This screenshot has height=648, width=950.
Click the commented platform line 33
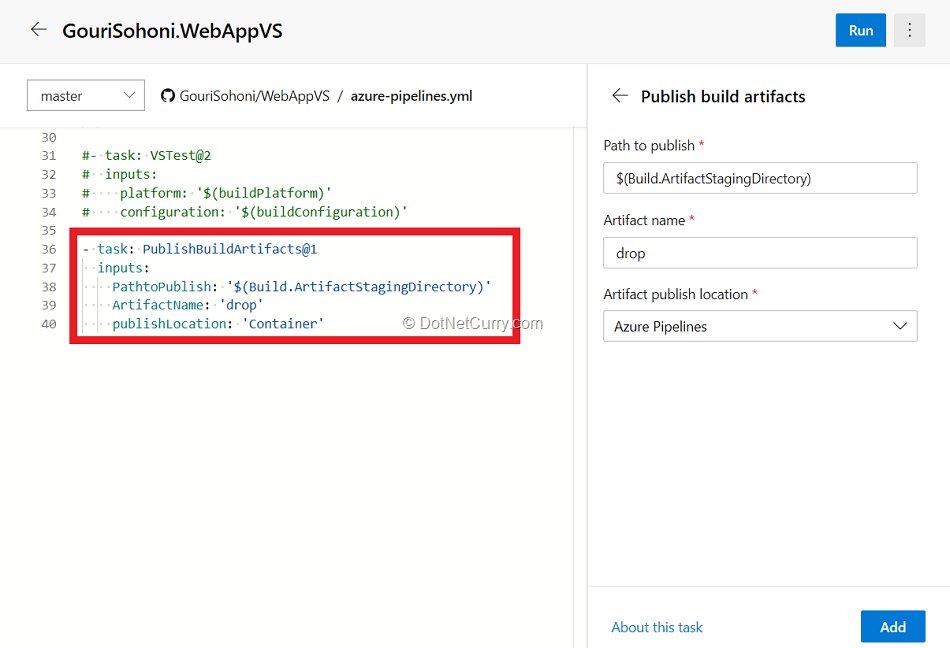(207, 193)
